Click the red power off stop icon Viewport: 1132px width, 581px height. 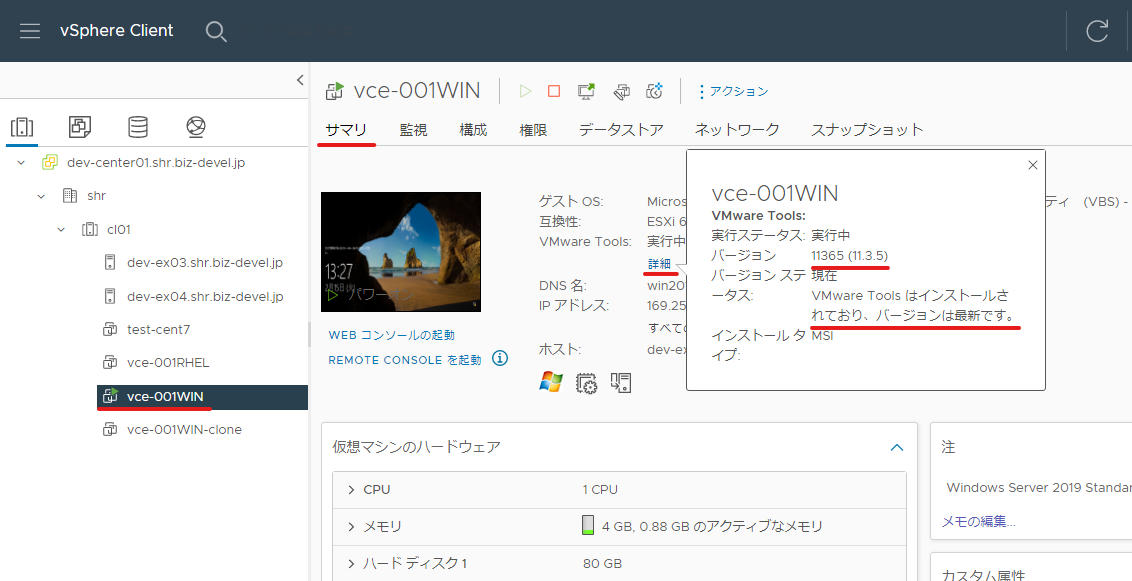(x=554, y=91)
